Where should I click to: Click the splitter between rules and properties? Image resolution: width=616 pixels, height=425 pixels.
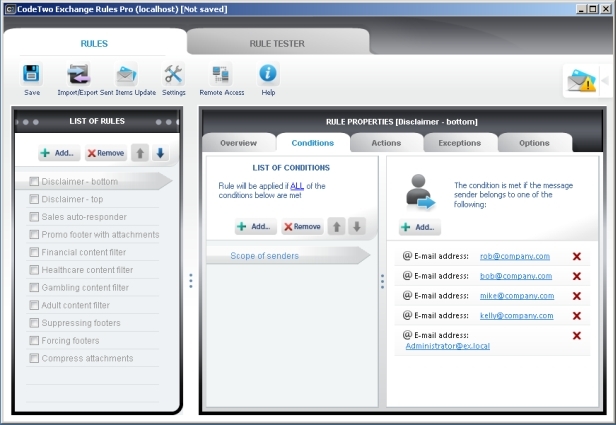(x=191, y=281)
